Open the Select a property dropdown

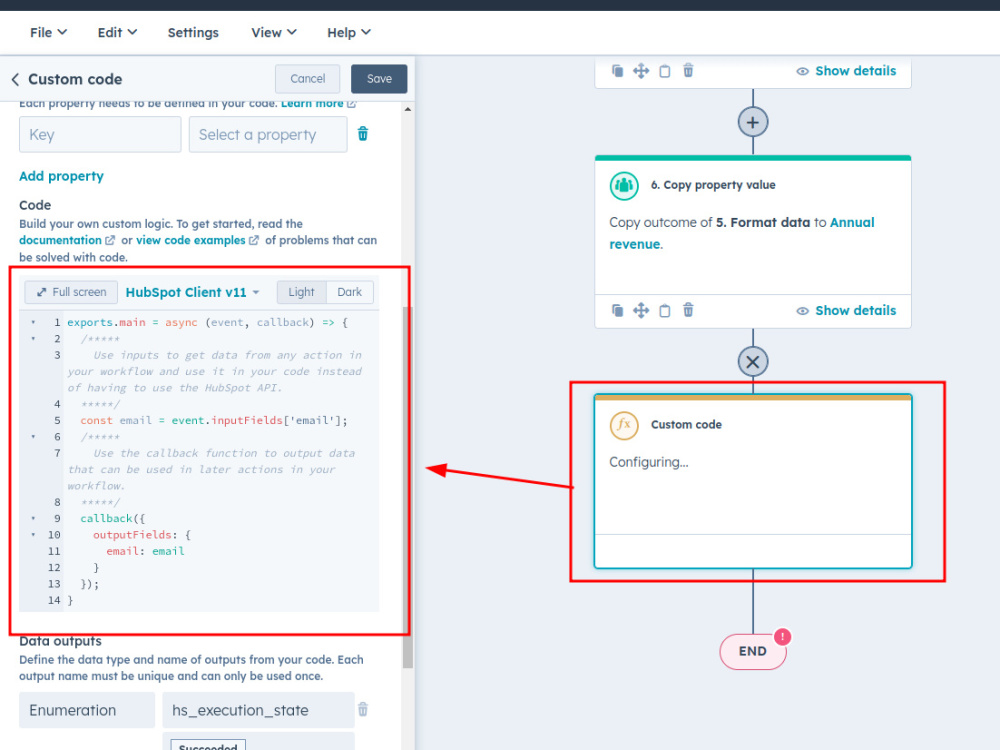point(267,134)
